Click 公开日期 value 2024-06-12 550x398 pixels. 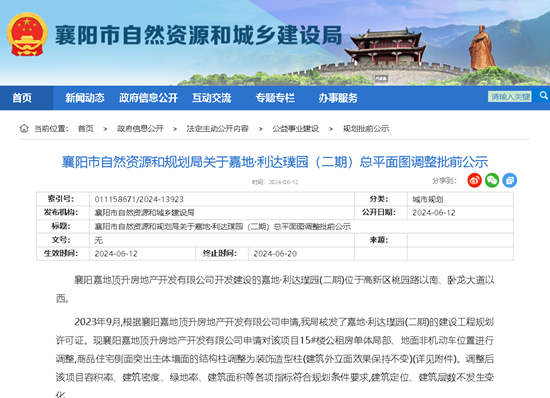[x=434, y=213]
